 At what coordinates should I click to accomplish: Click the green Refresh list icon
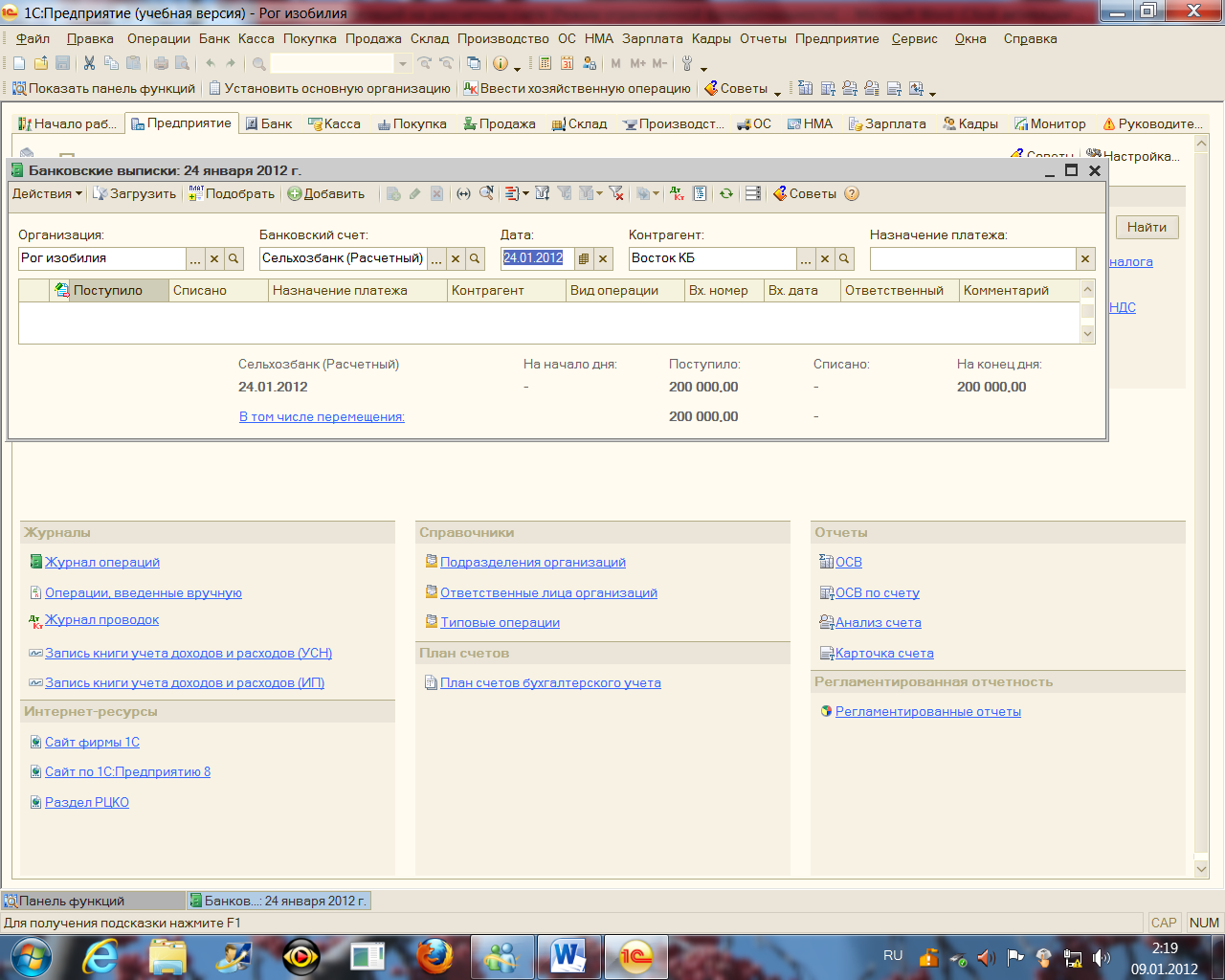tap(726, 193)
